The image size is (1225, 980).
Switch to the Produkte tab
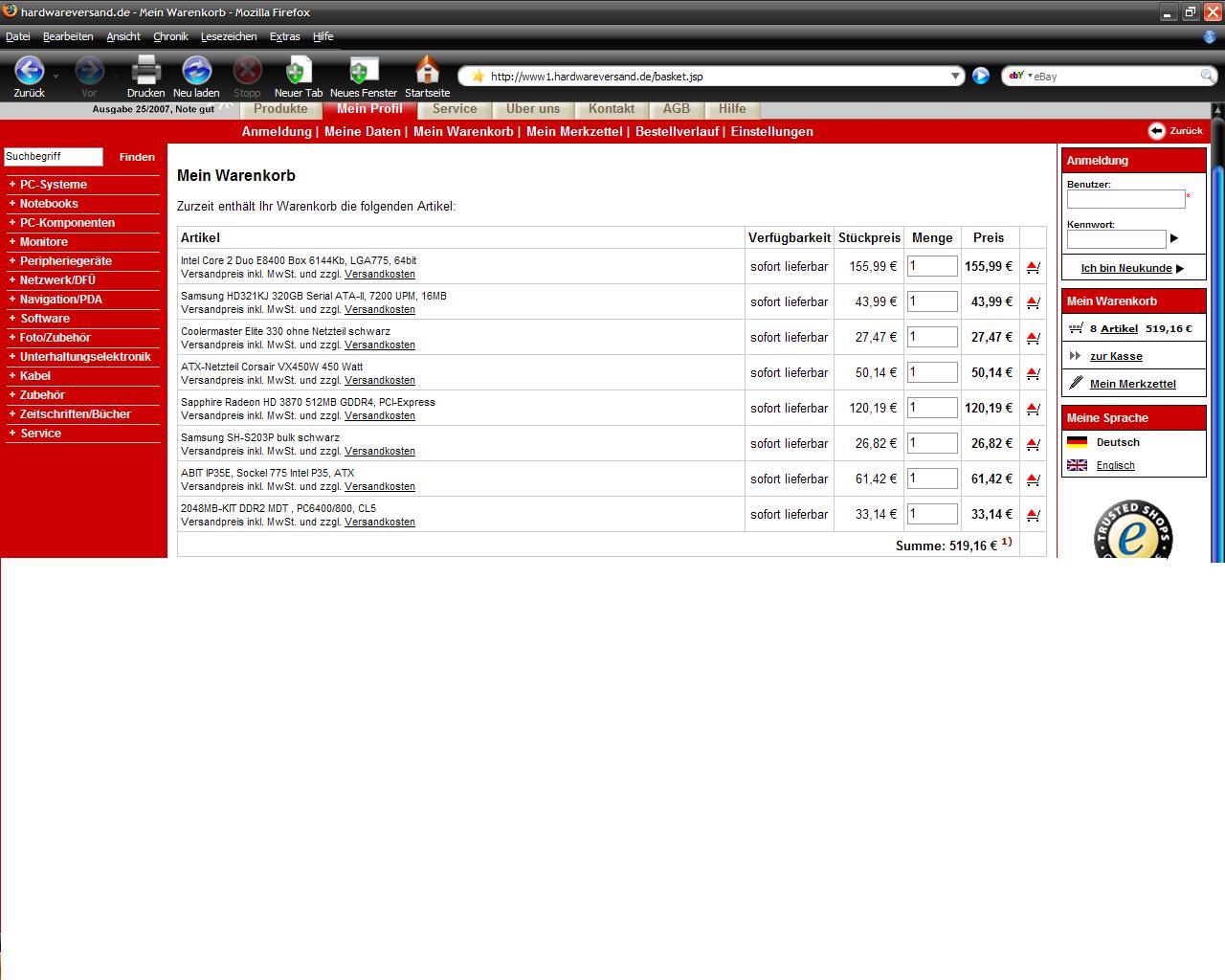click(280, 109)
